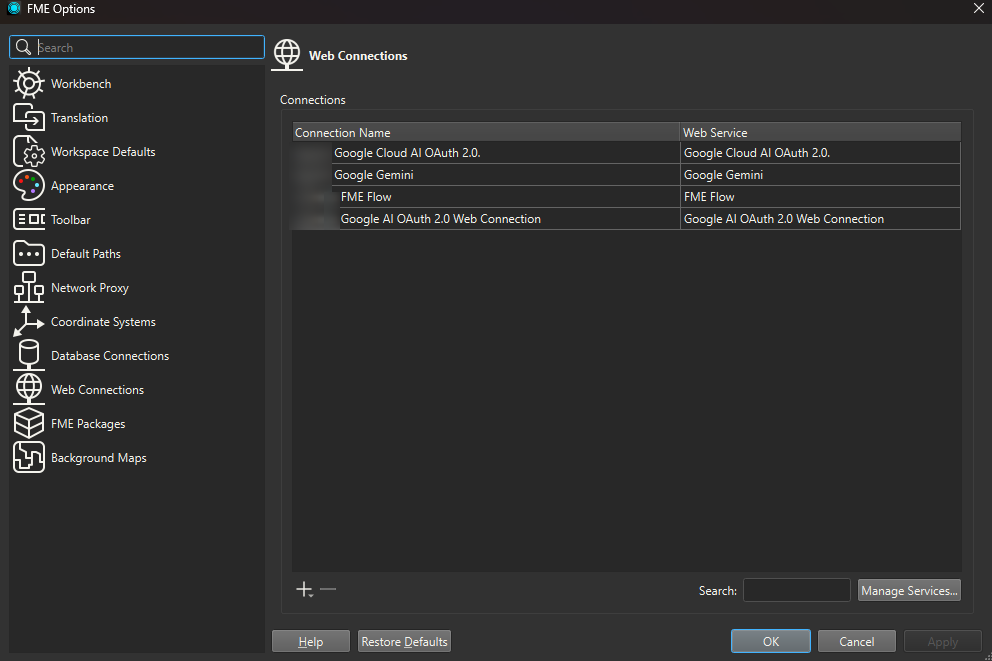
Task: Click the Workbench gear icon
Action: 28,83
